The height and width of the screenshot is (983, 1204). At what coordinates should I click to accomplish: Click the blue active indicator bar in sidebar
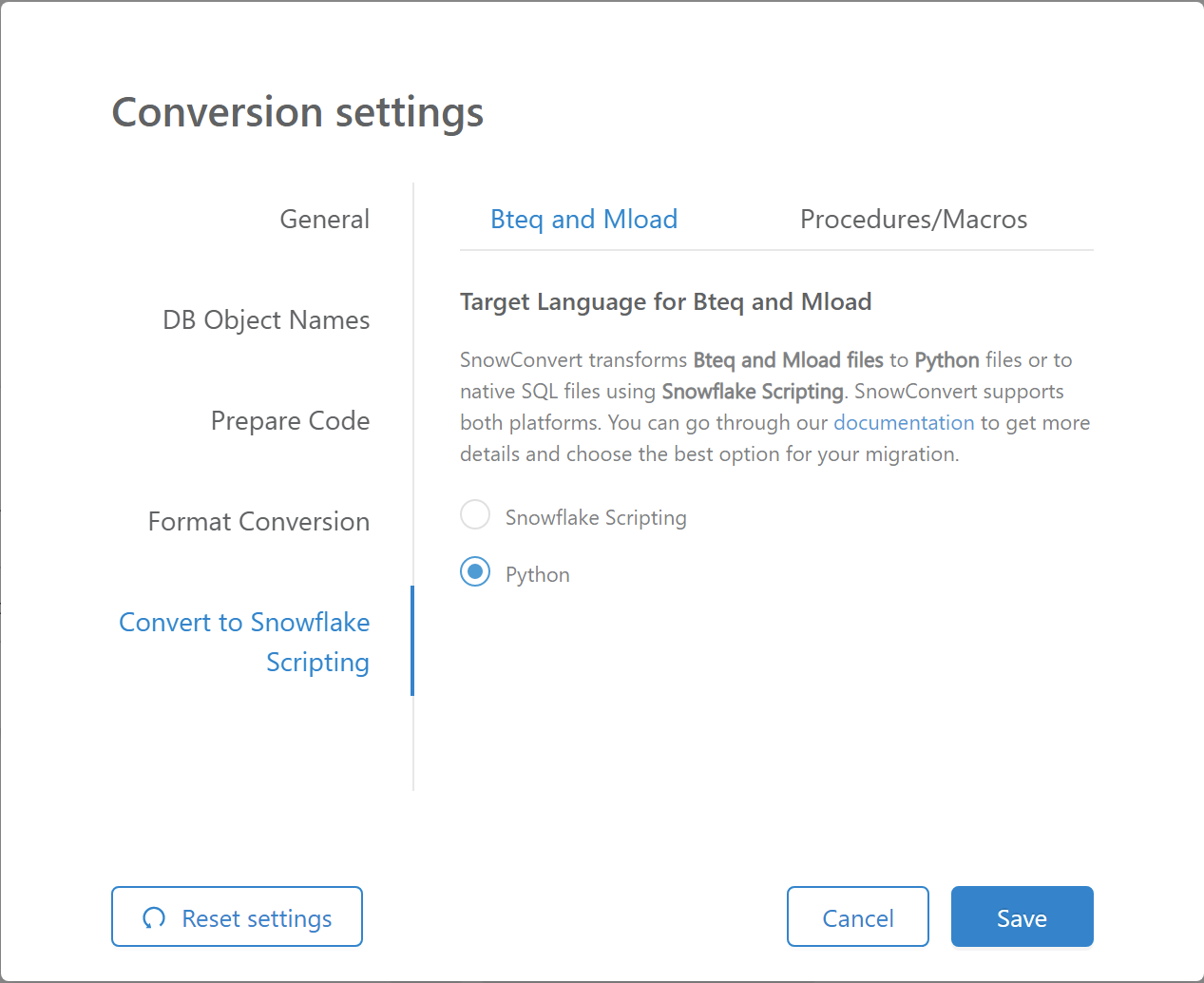412,641
